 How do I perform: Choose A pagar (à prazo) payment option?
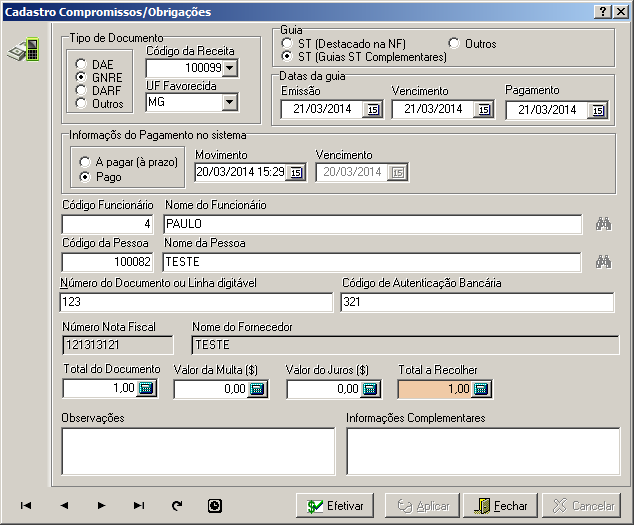point(83,161)
